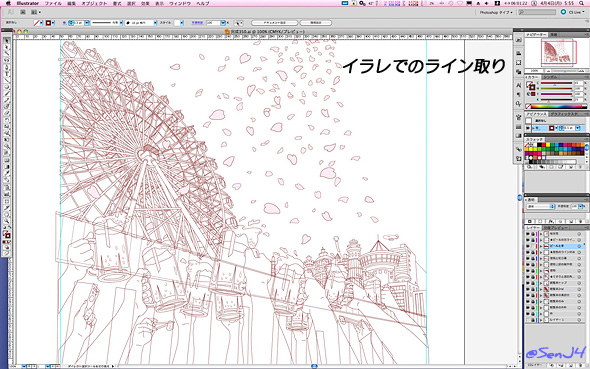Select the Direct Selection tool
This screenshot has height=369, width=590.
[x=6, y=47]
